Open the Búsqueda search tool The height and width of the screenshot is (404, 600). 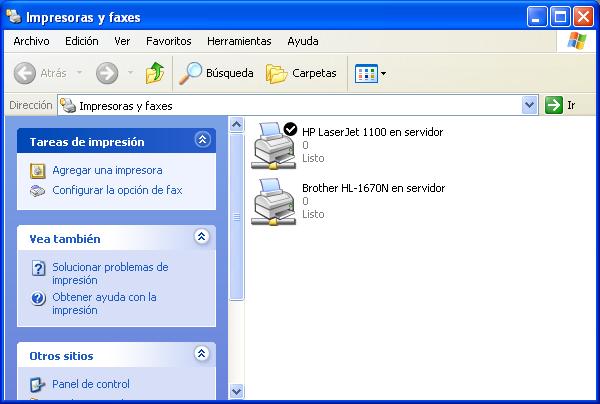pos(217,73)
